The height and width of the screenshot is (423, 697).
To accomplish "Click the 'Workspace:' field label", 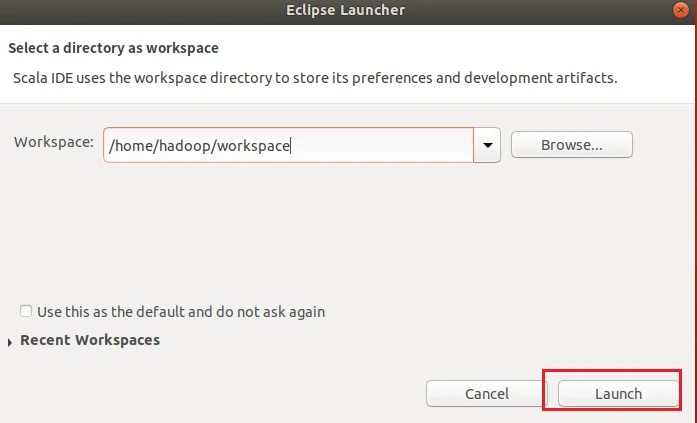I will point(54,142).
